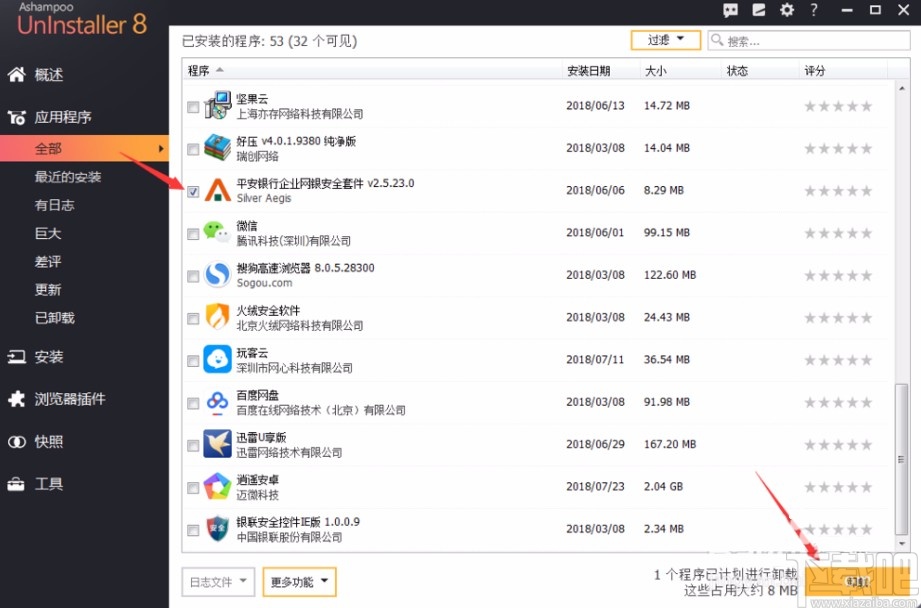Check the 玩客云 checkbox

[x=193, y=361]
